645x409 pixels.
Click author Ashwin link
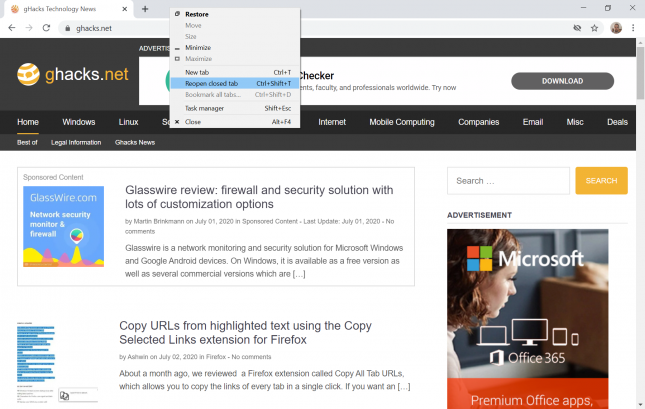[137, 357]
